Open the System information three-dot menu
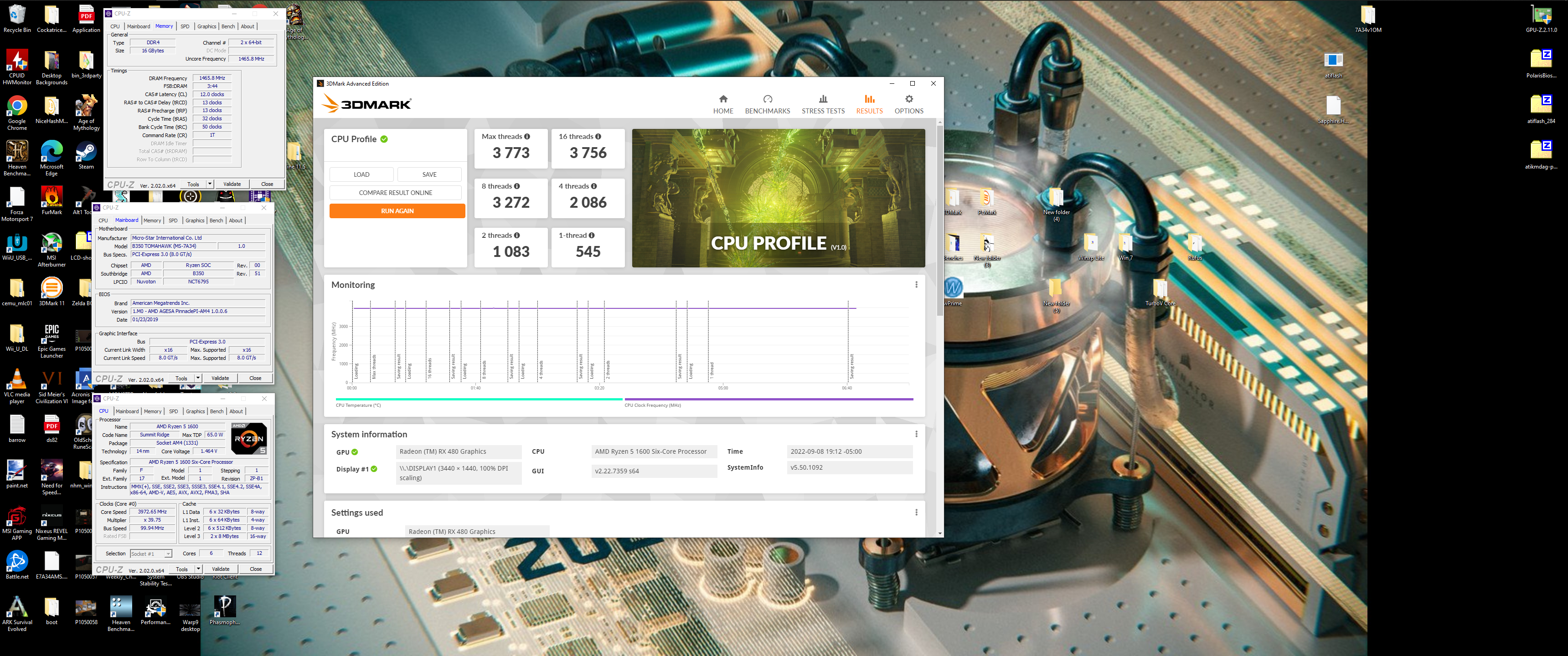This screenshot has width=1568, height=656. 916,434
